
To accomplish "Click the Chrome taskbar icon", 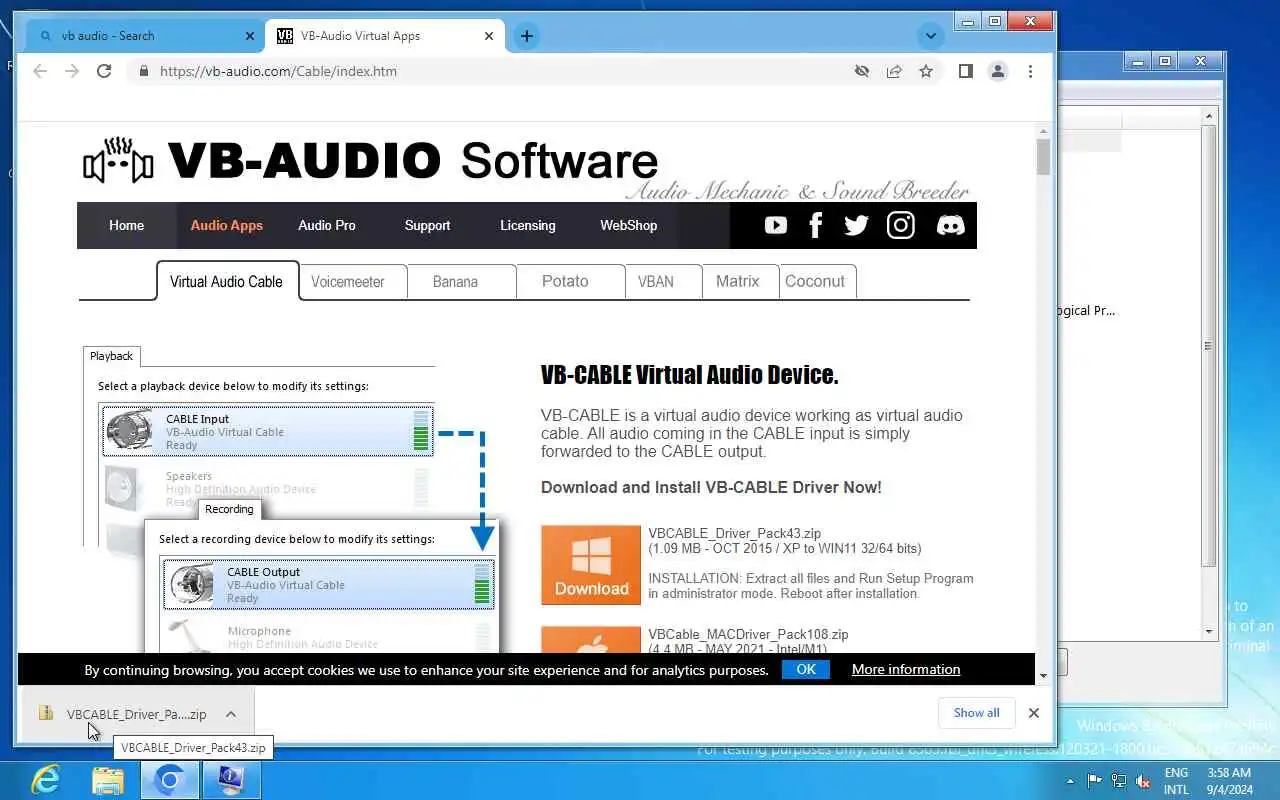I will (169, 779).
